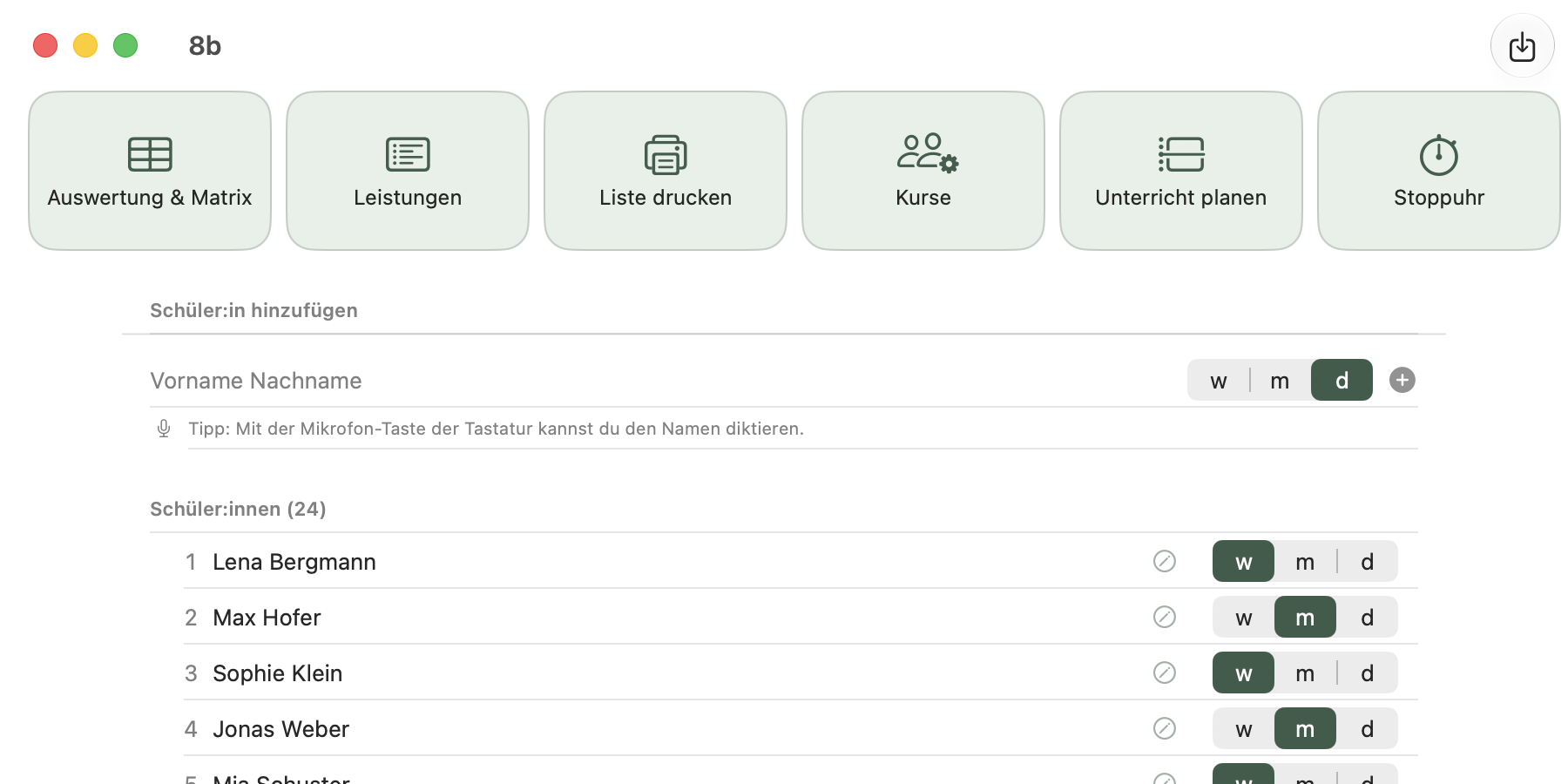
Task: Open Kurse settings
Action: tap(923, 171)
